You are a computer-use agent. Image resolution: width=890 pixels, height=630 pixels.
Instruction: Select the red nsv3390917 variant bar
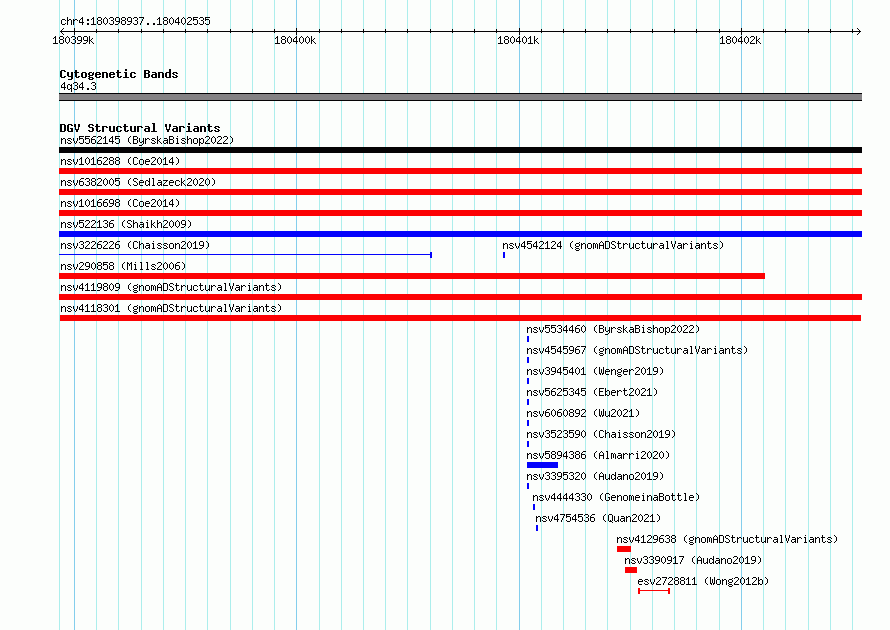(631, 570)
